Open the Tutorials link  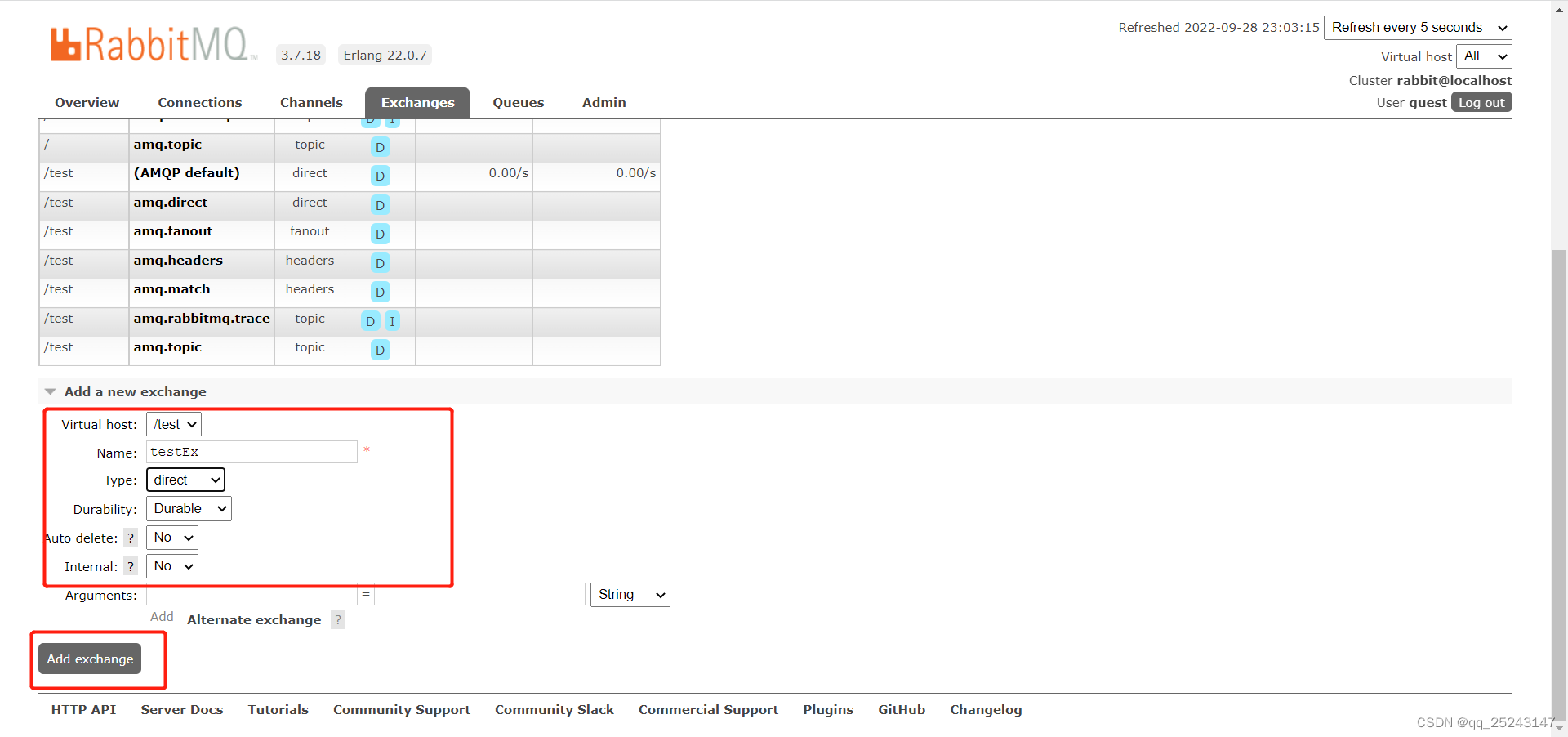pos(278,710)
